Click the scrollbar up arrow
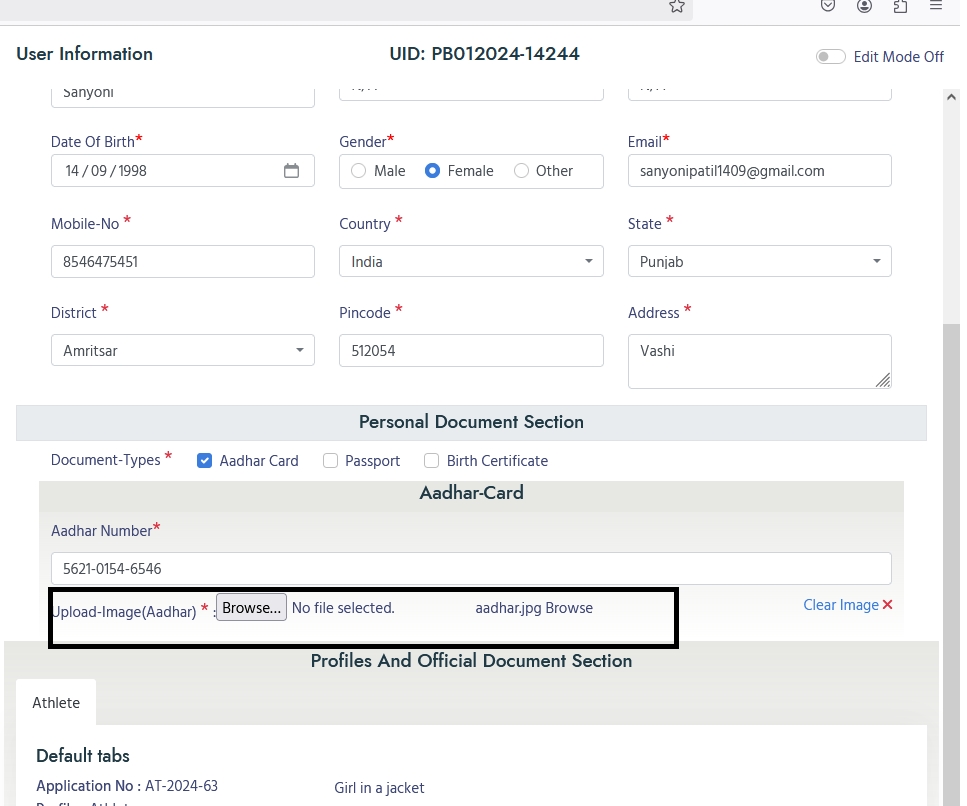The height and width of the screenshot is (806, 967). pos(951,97)
